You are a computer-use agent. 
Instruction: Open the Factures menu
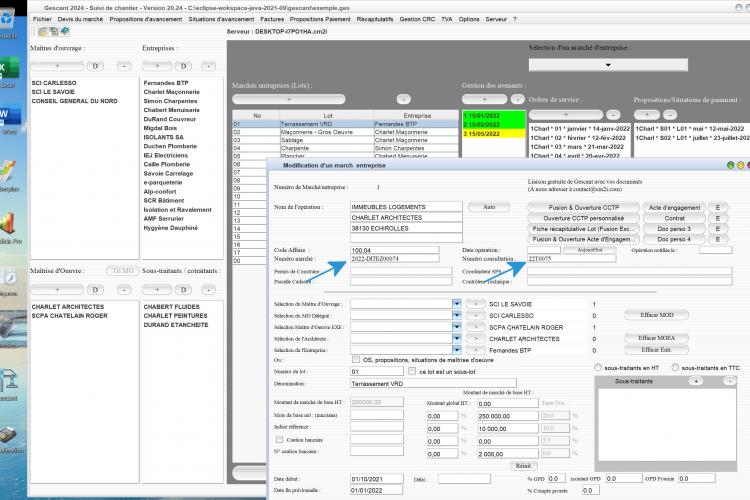(272, 19)
